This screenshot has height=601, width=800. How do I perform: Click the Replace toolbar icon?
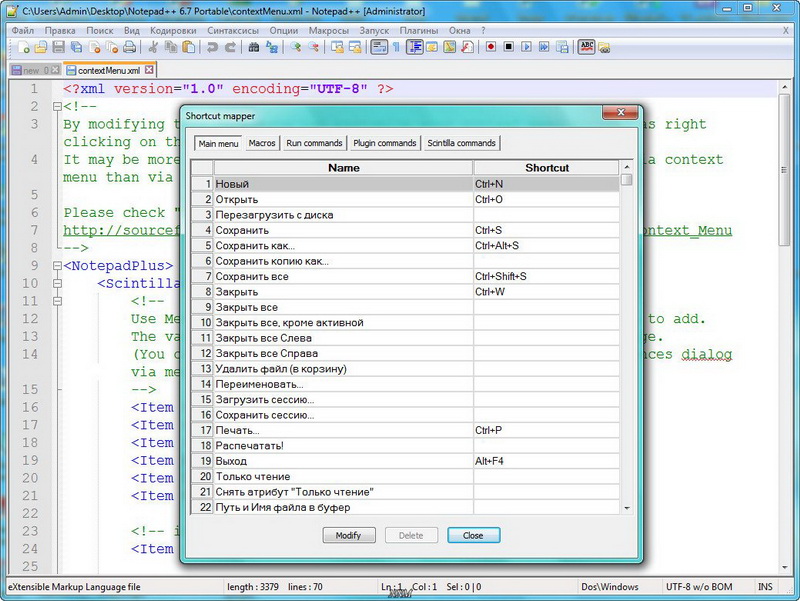coord(271,47)
